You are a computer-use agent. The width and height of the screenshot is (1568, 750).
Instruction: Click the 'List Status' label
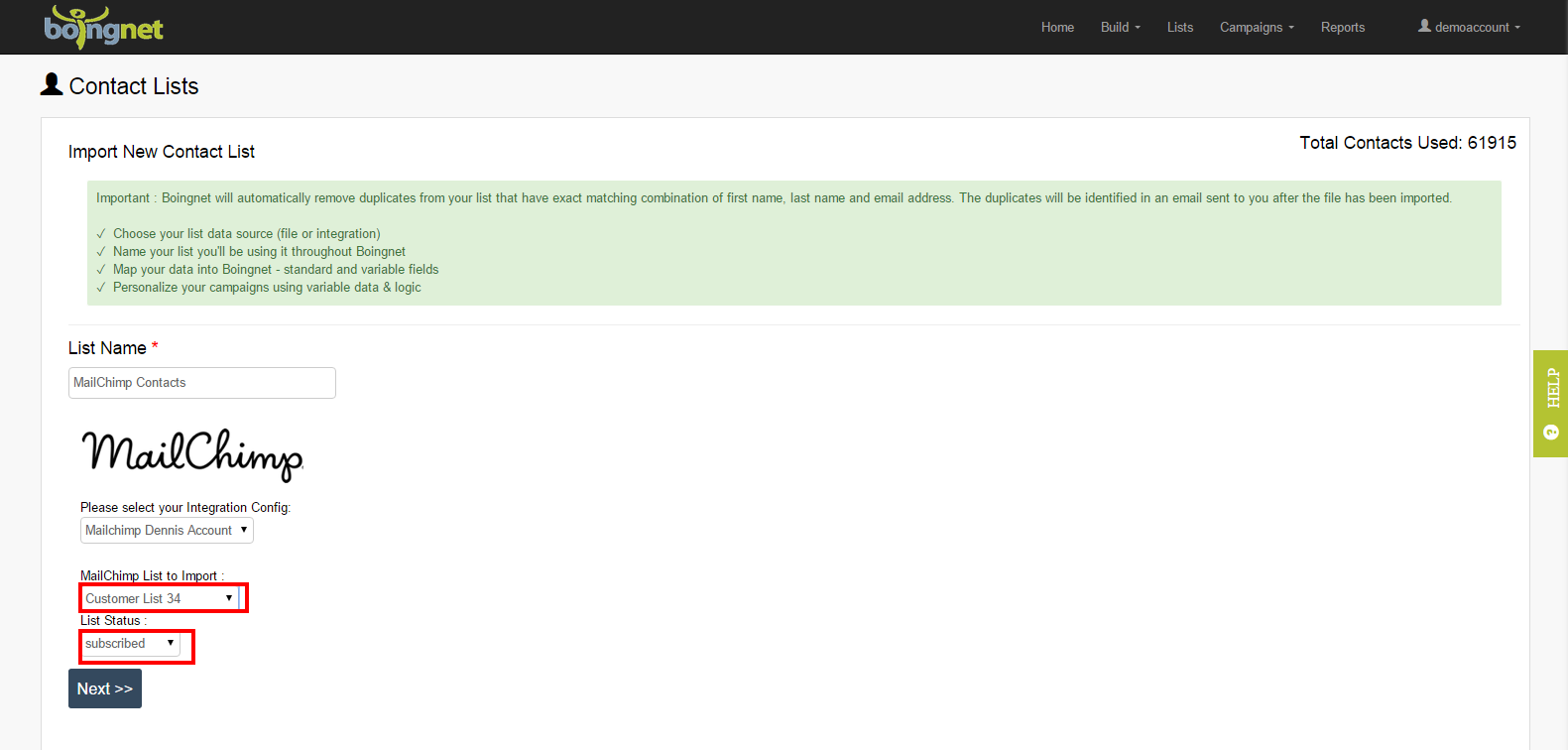(x=113, y=621)
